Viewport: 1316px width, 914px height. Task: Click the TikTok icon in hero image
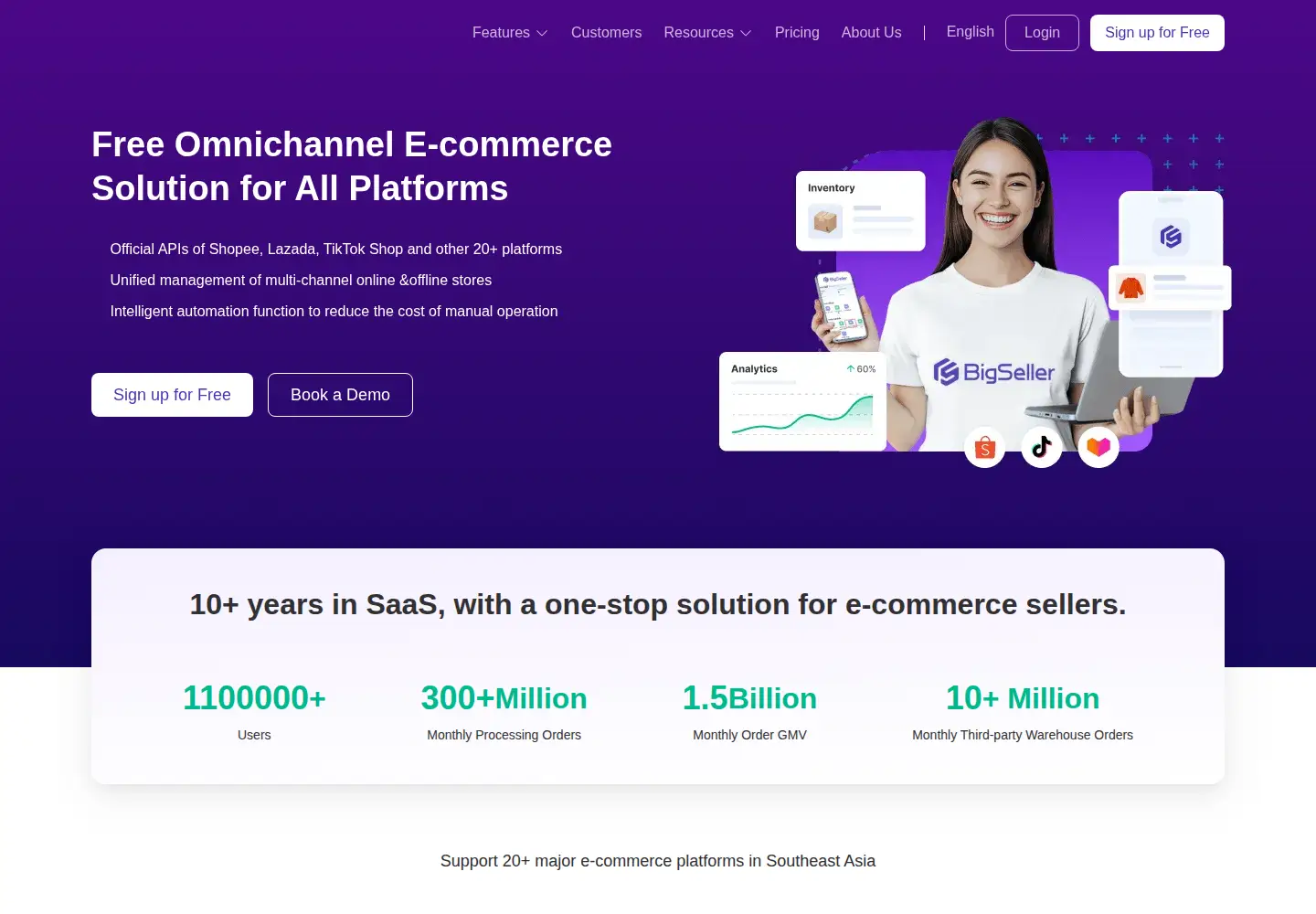point(1042,448)
